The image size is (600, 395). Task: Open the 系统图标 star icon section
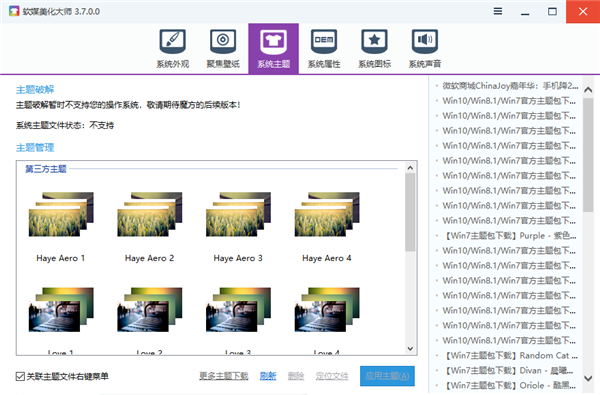tap(375, 49)
